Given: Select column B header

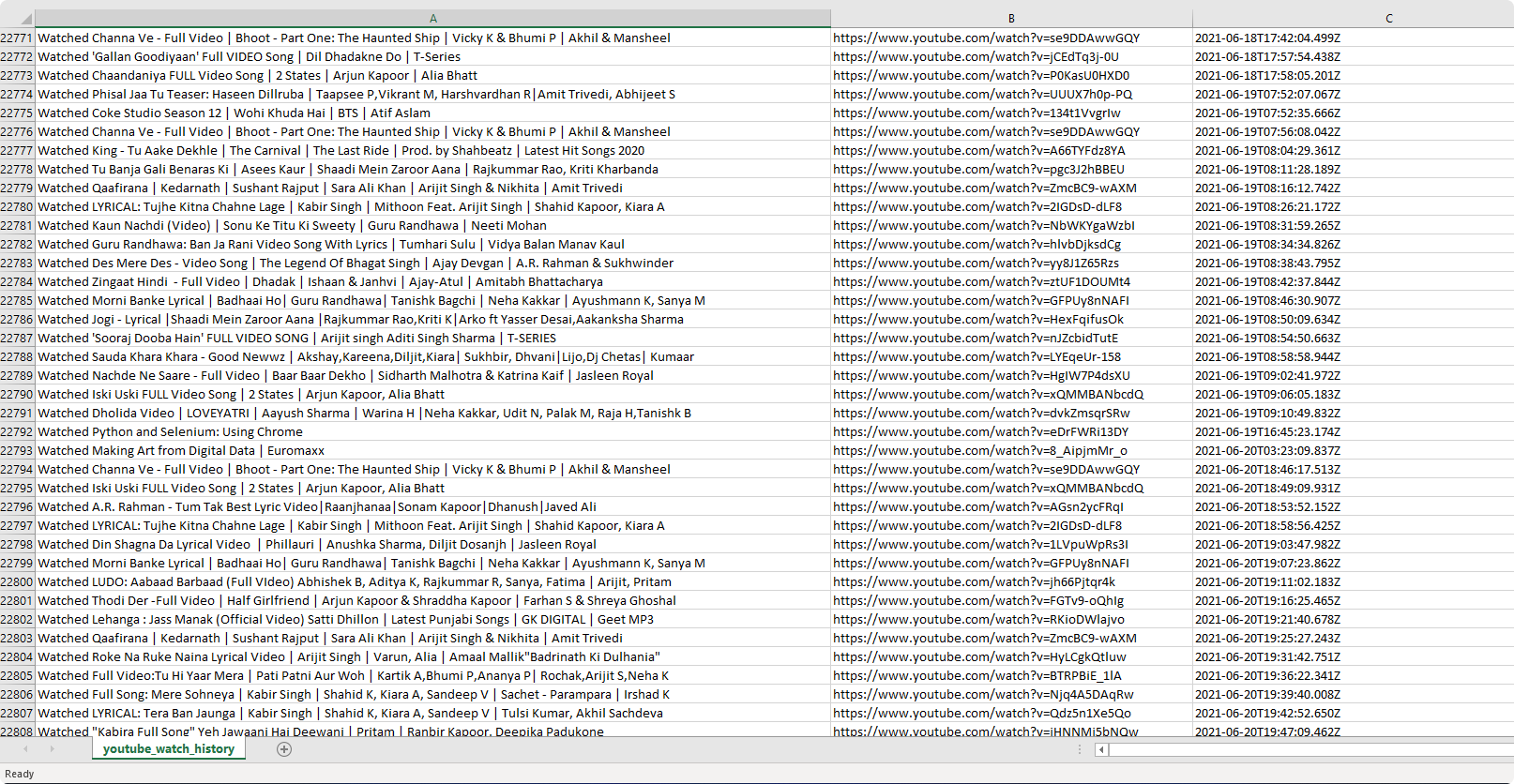Looking at the screenshot, I should [x=1011, y=19].
